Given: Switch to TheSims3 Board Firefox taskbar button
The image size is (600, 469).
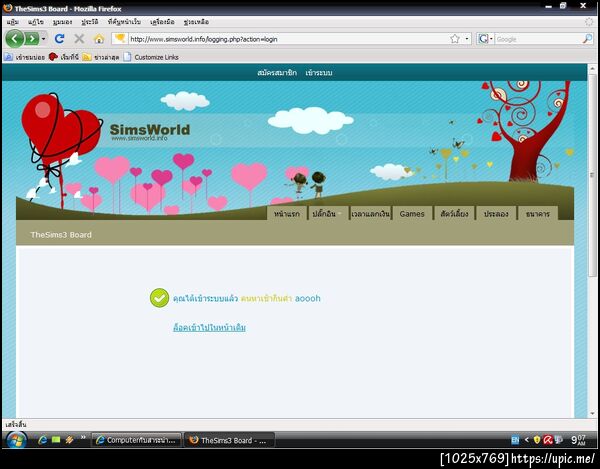Looking at the screenshot, I should pos(230,440).
